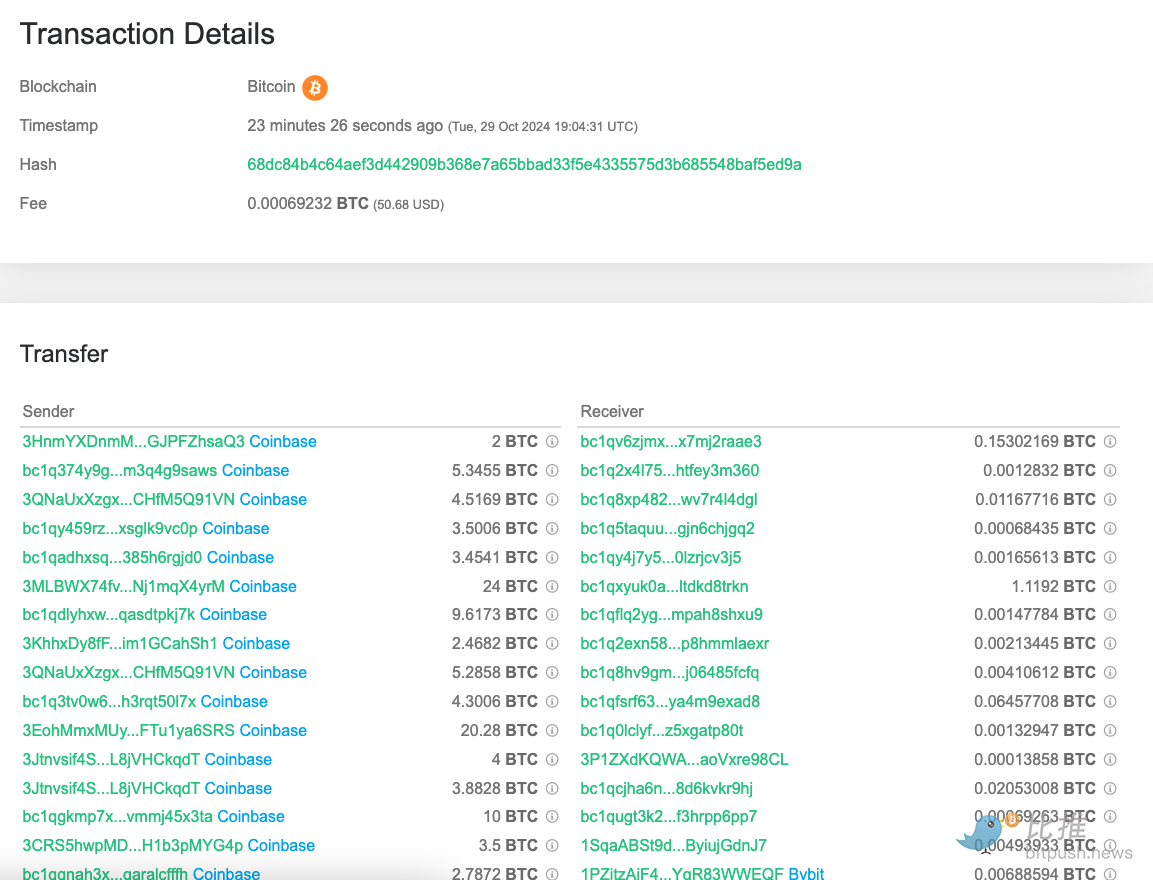Click info icon beside 20.28 BTC amount
This screenshot has height=880, width=1153.
[x=552, y=731]
